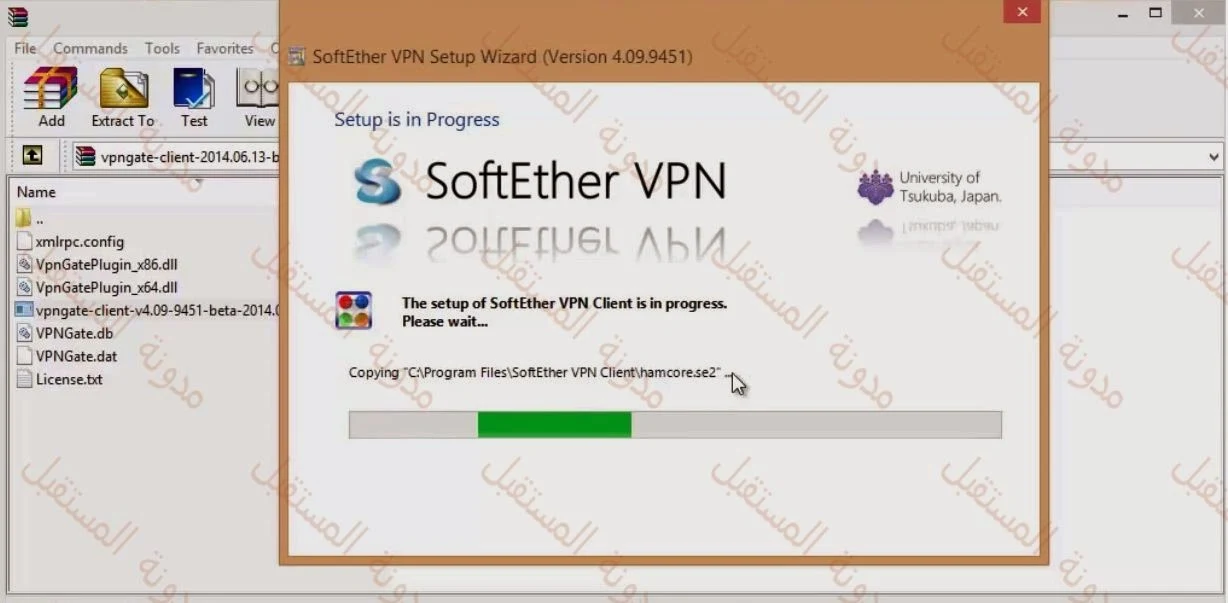Expand the archive path dropdown arrow
Viewport: 1228px width, 603px height.
pos(1214,156)
